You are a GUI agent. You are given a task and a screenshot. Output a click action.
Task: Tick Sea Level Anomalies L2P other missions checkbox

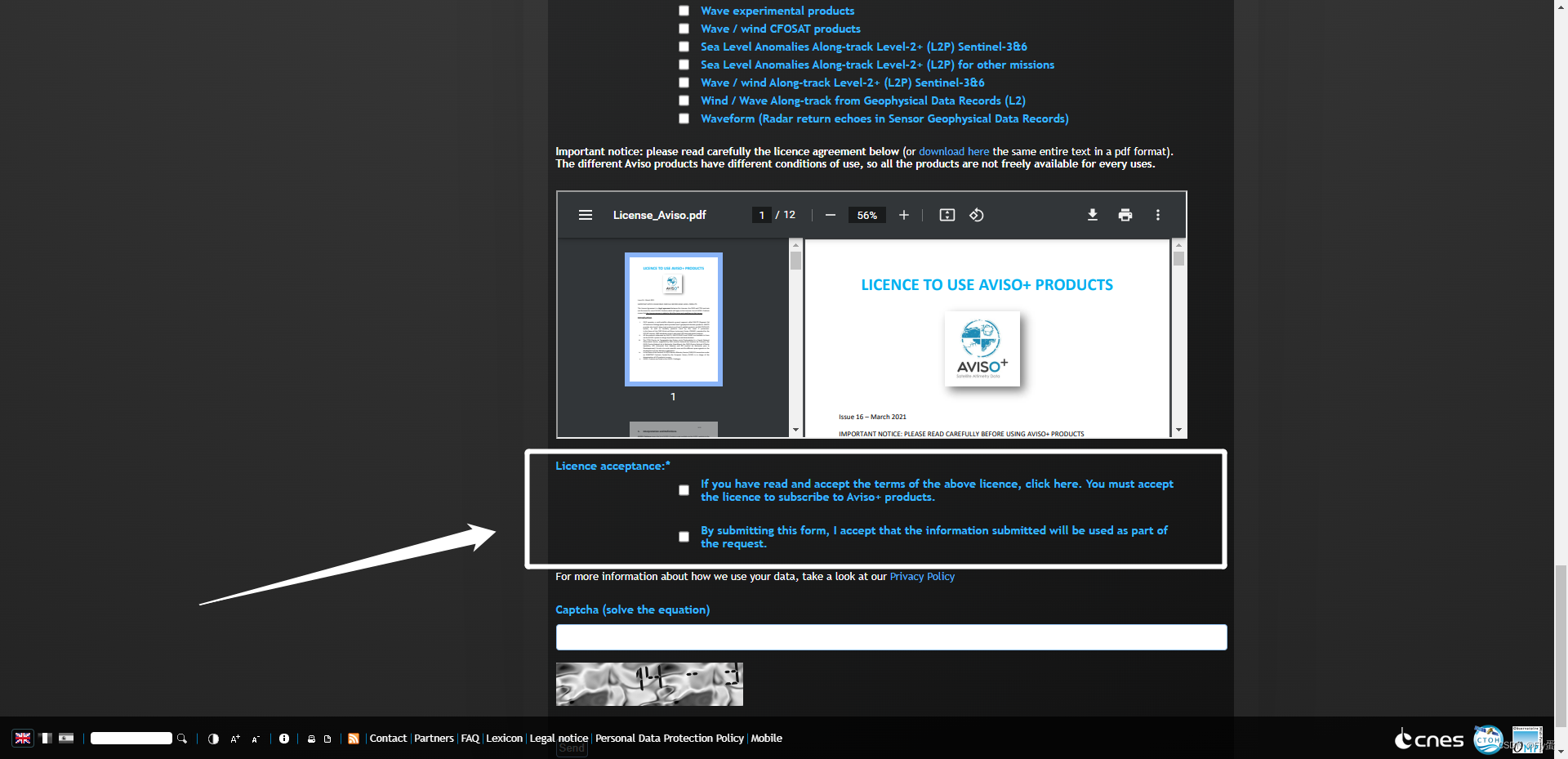(x=684, y=65)
